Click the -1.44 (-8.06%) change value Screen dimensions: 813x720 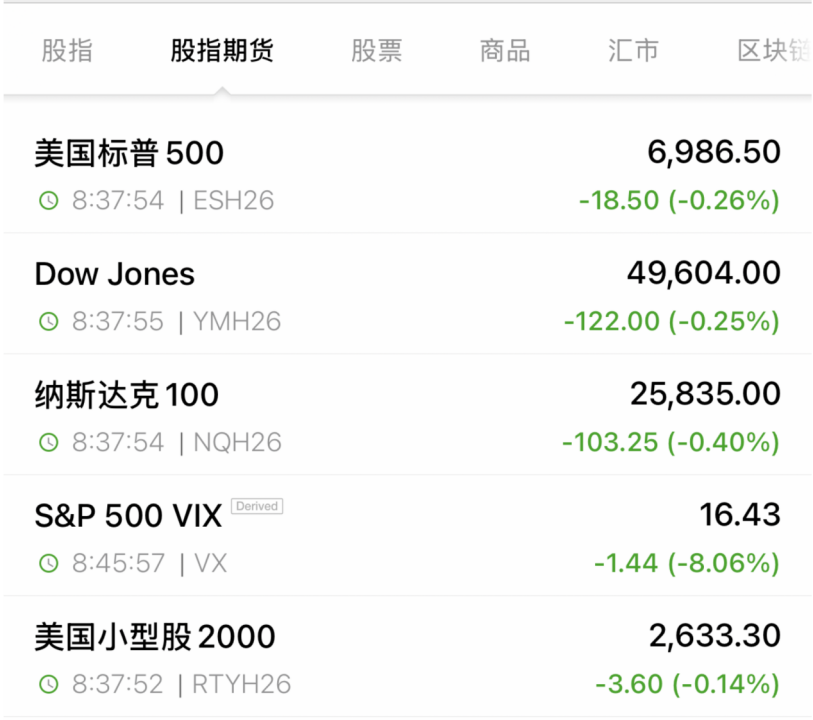(686, 563)
